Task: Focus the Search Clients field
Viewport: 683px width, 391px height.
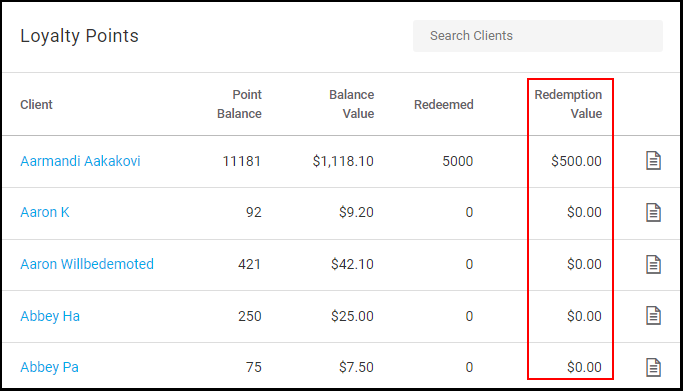Action: (x=538, y=36)
